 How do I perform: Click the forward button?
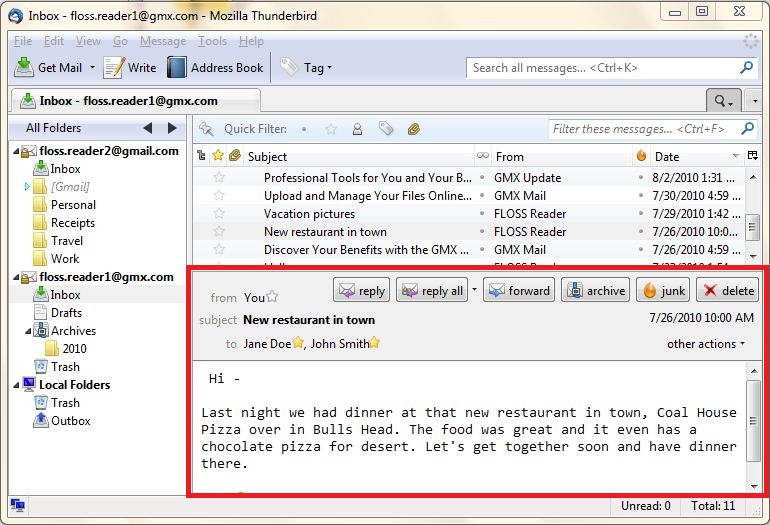click(x=518, y=291)
